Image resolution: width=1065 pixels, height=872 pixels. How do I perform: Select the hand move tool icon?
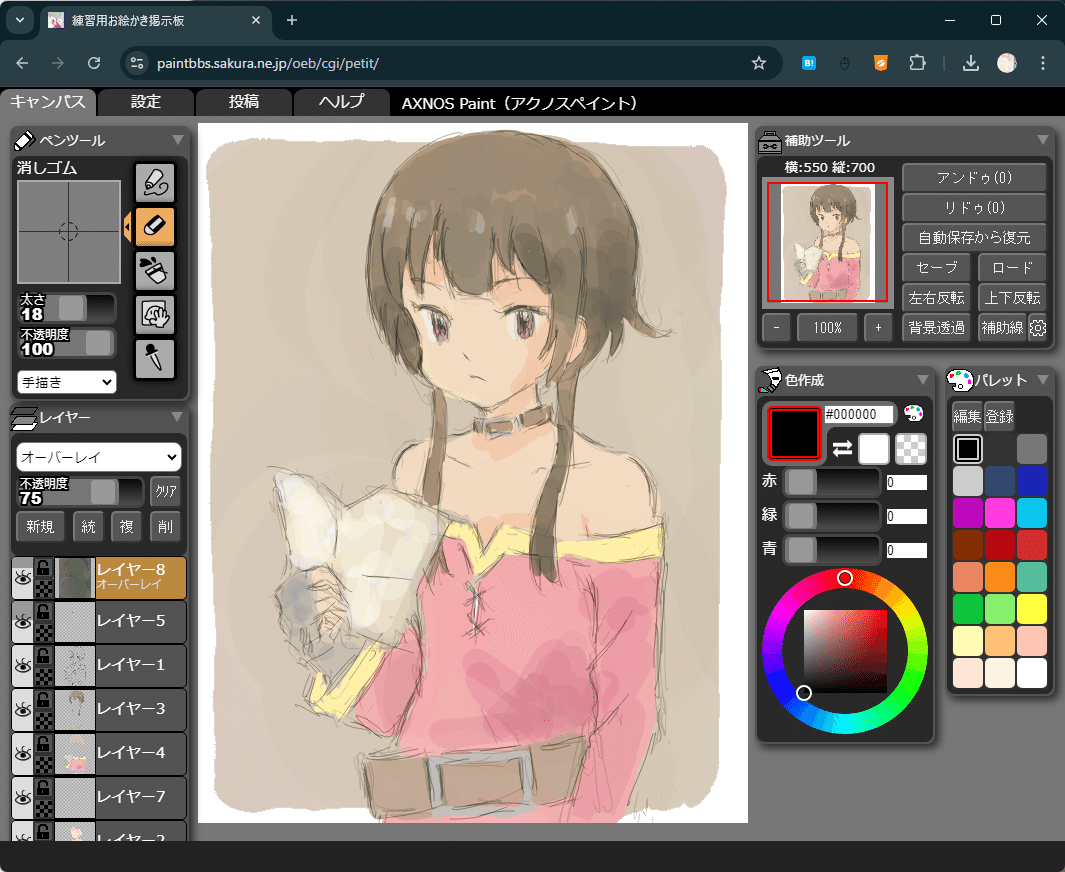pos(155,314)
